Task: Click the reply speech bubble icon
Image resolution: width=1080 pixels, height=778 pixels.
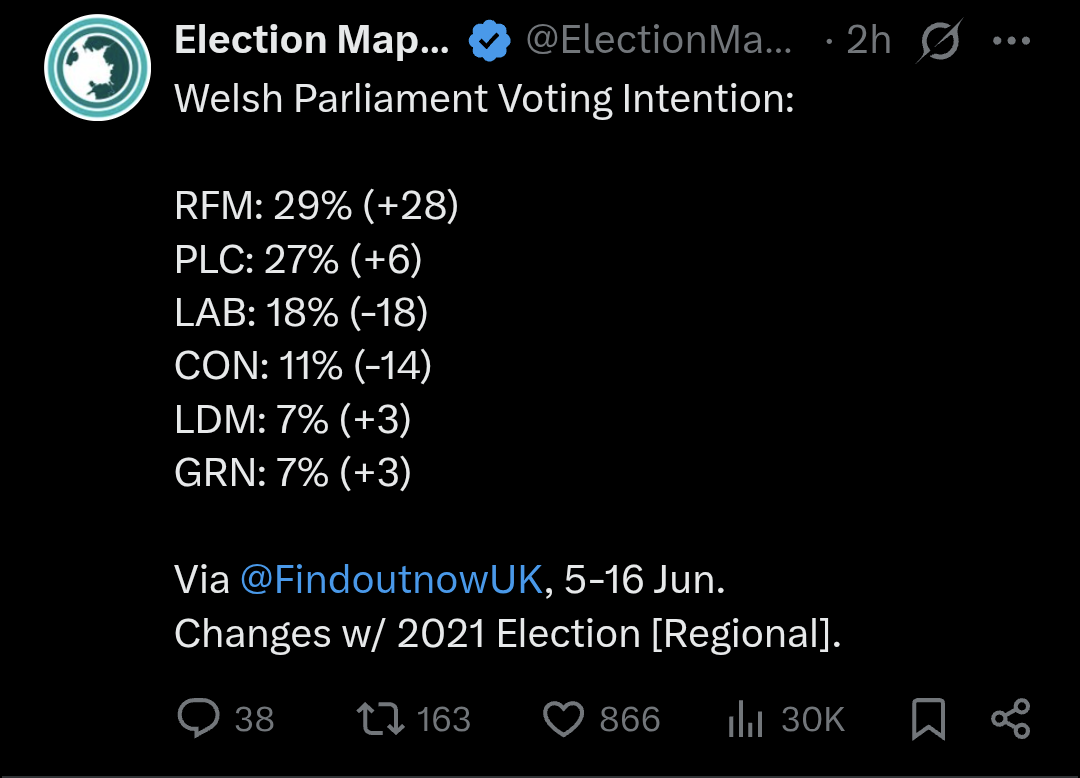Action: pos(198,718)
